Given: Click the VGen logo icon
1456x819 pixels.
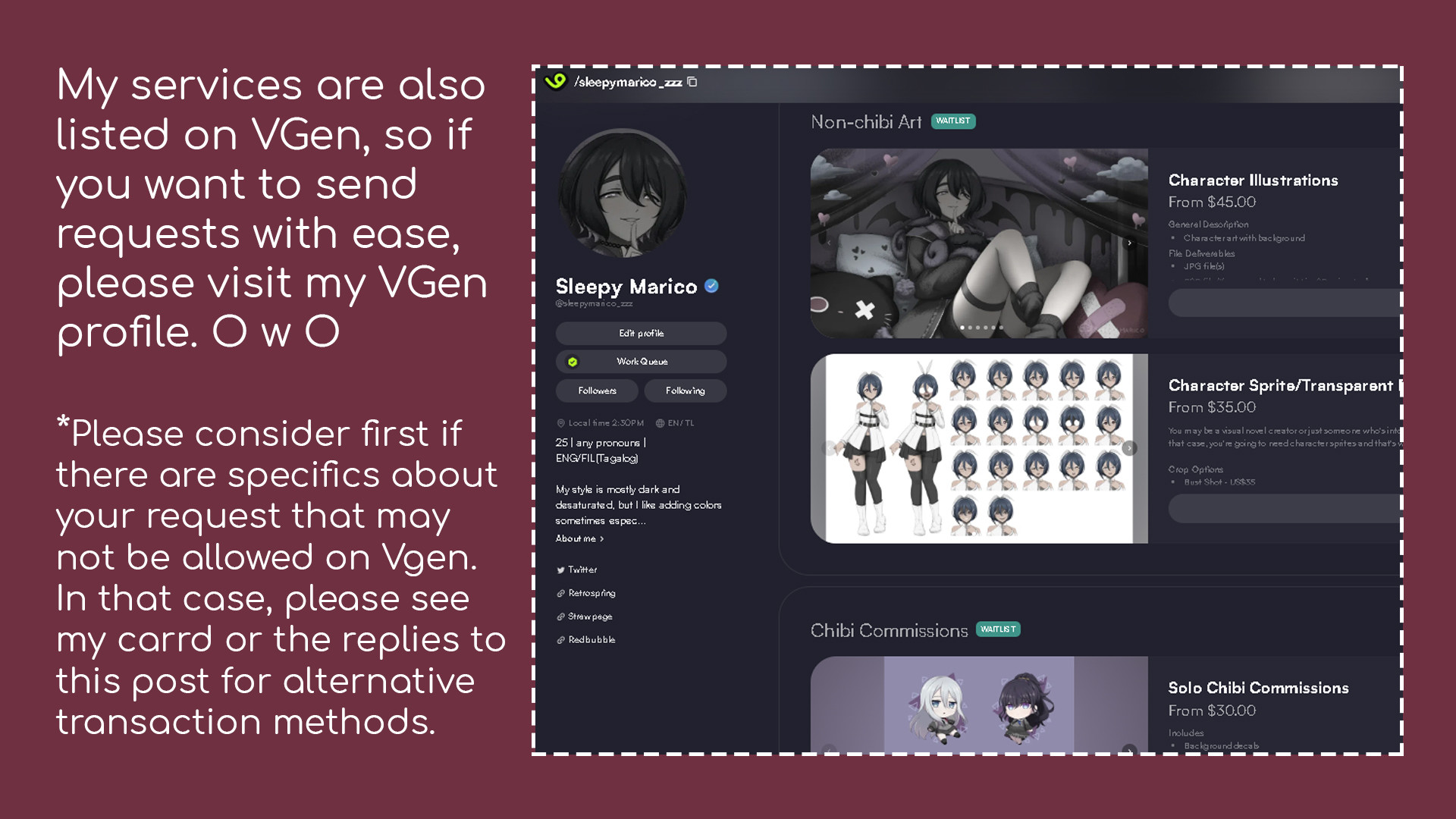Looking at the screenshot, I should point(556,81).
